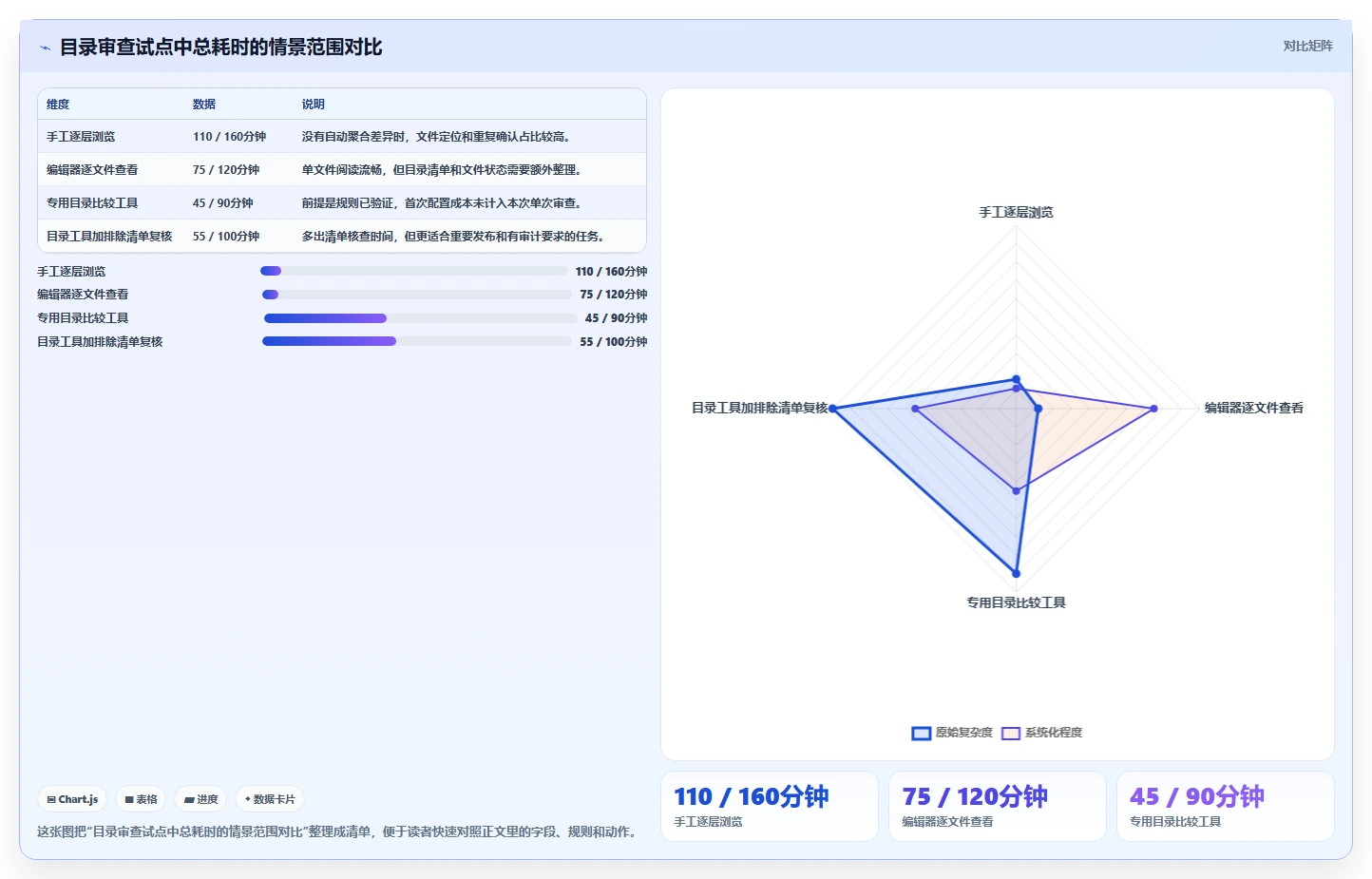This screenshot has height=879, width=1372.
Task: Open the 45 / 90分钟 stat card
Action: [1226, 806]
